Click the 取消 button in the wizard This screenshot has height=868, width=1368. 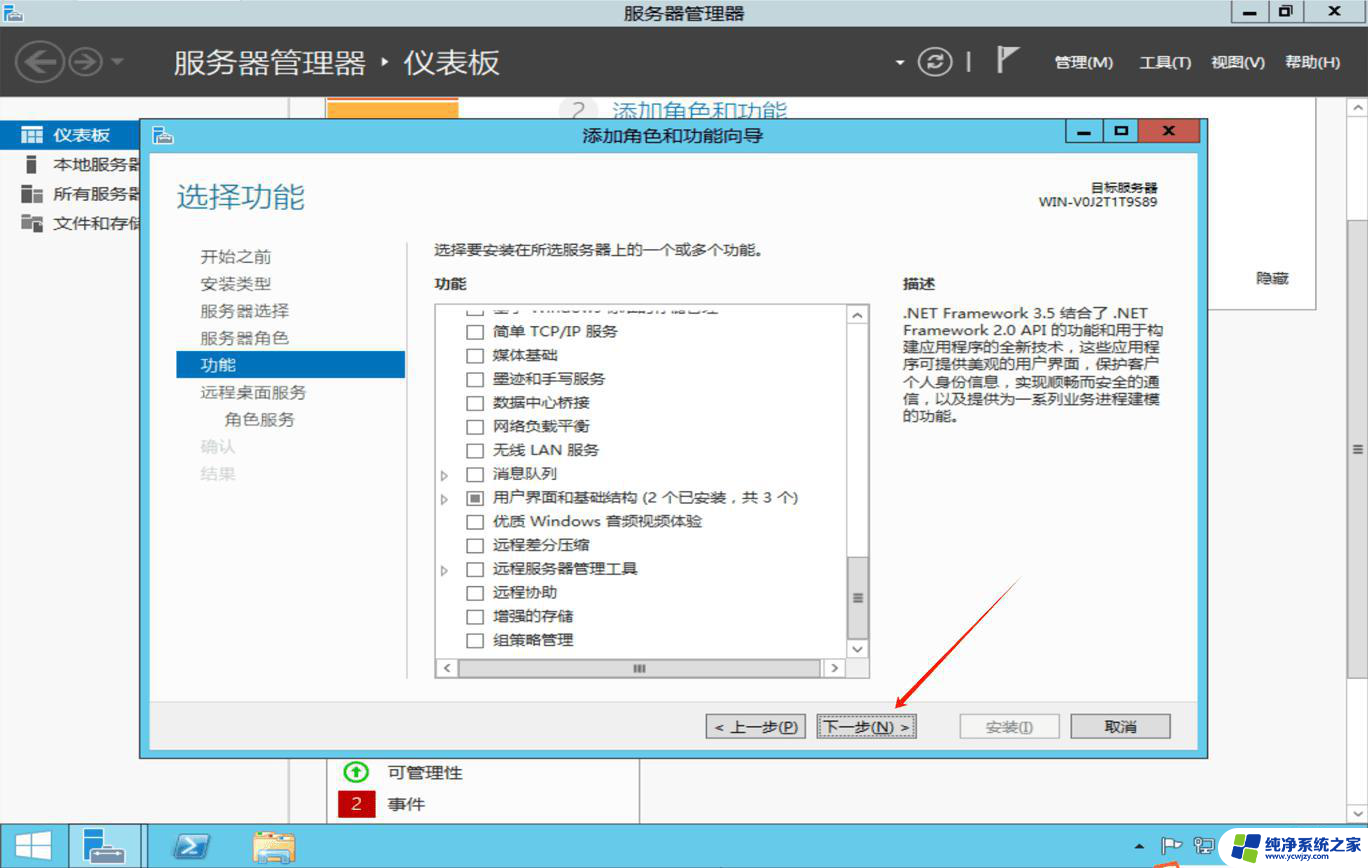pos(1120,727)
